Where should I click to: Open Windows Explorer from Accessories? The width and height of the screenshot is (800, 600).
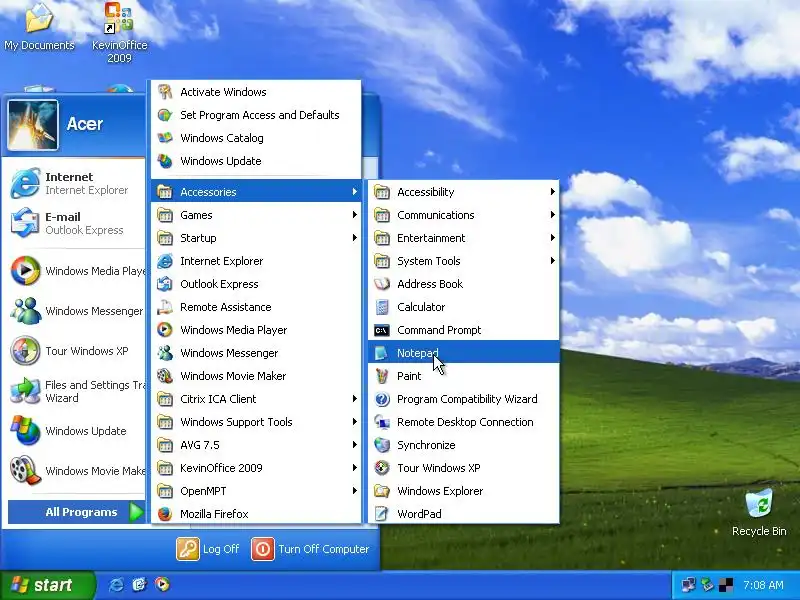tap(463, 491)
